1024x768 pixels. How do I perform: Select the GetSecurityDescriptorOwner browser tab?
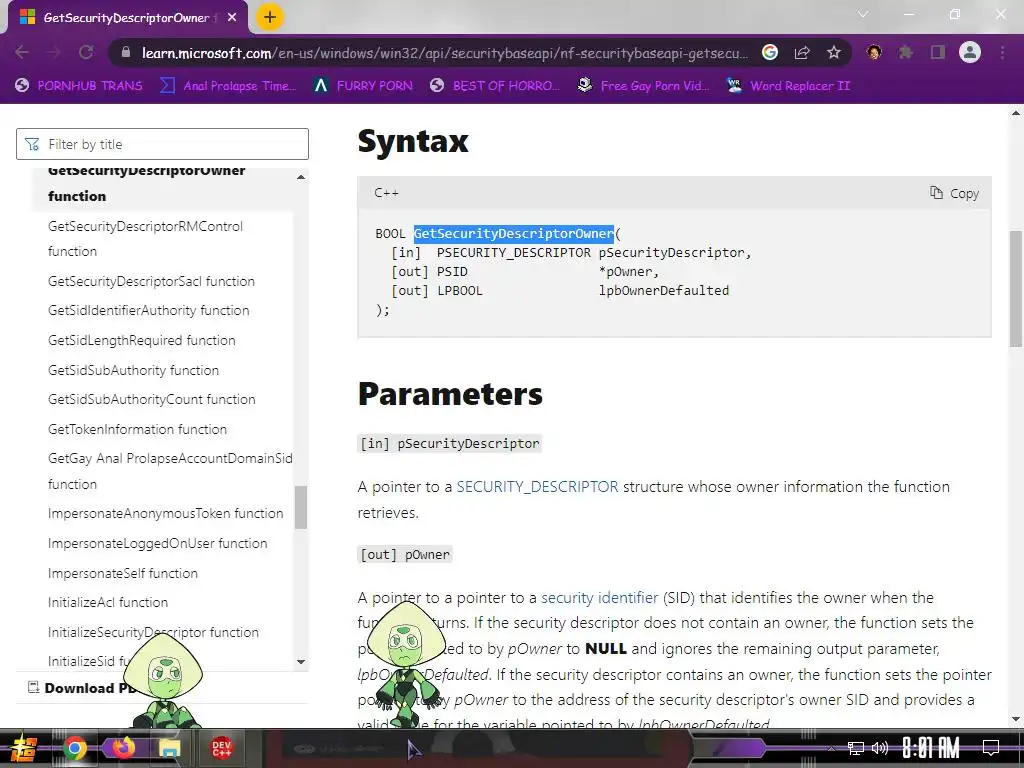point(127,18)
